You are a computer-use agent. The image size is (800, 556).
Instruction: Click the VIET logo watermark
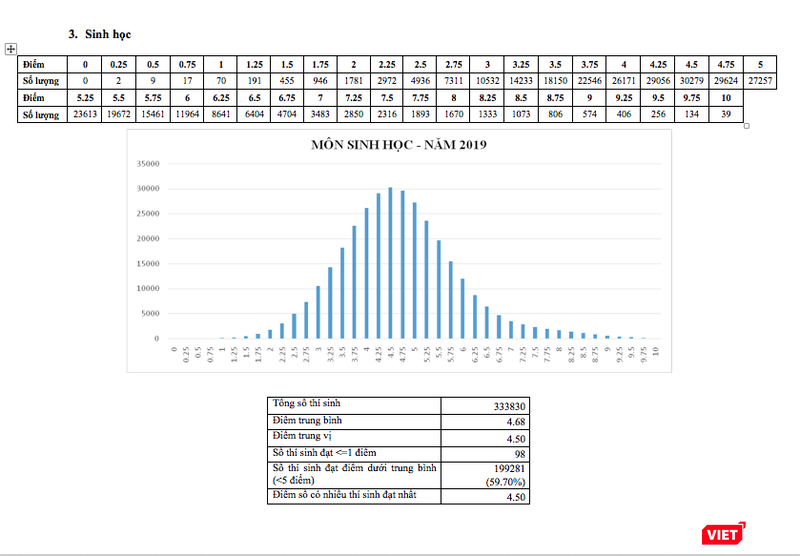725,533
